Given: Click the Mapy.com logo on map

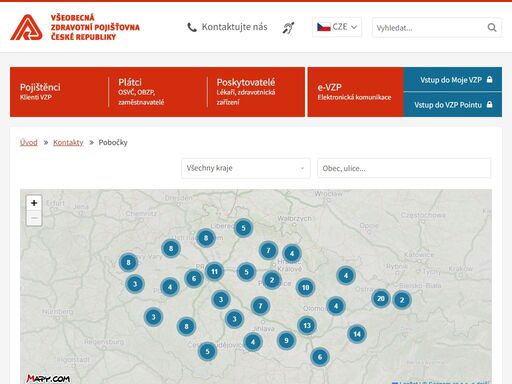Looking at the screenshot, I should [48, 378].
